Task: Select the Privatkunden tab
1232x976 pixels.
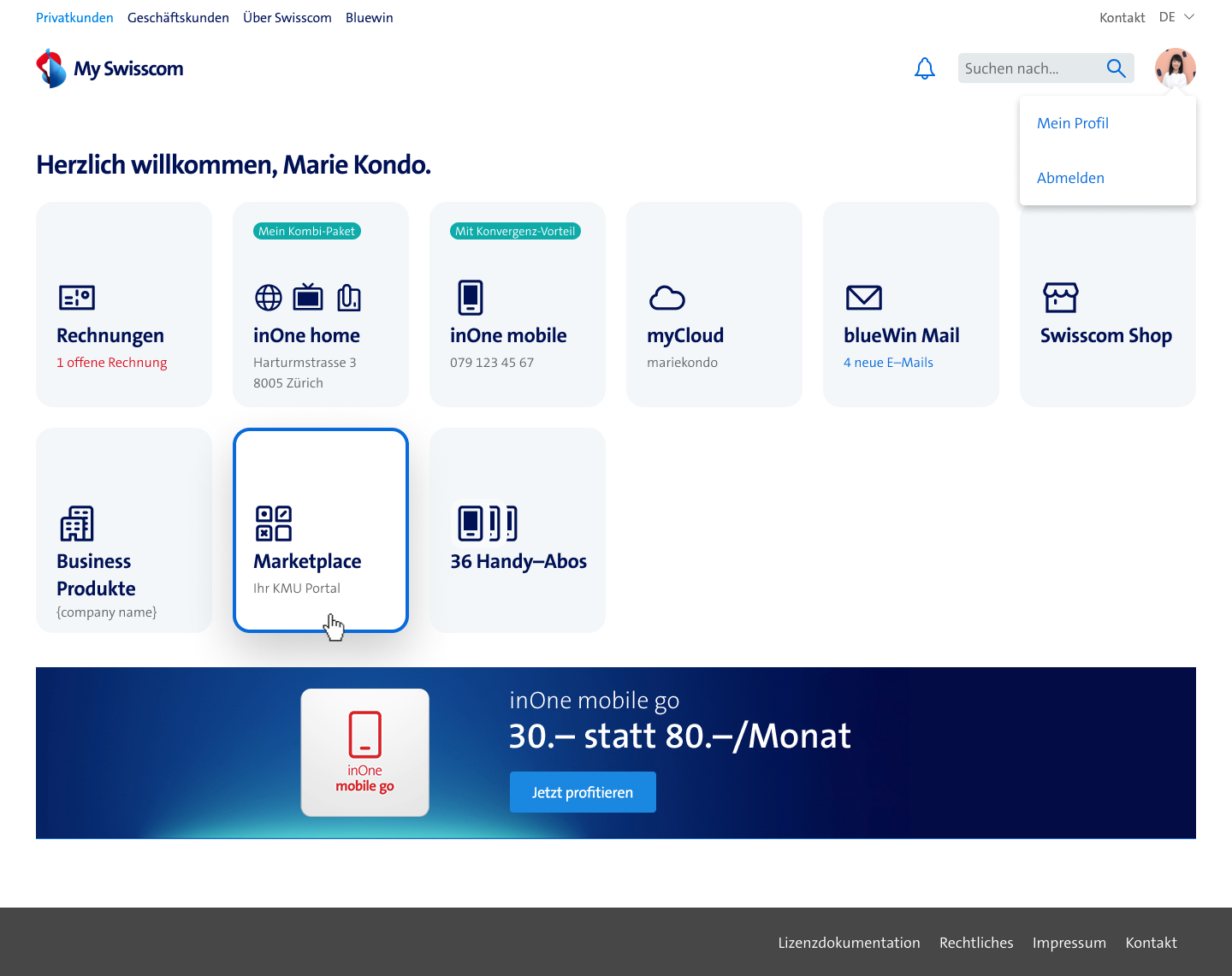Action: click(x=74, y=17)
